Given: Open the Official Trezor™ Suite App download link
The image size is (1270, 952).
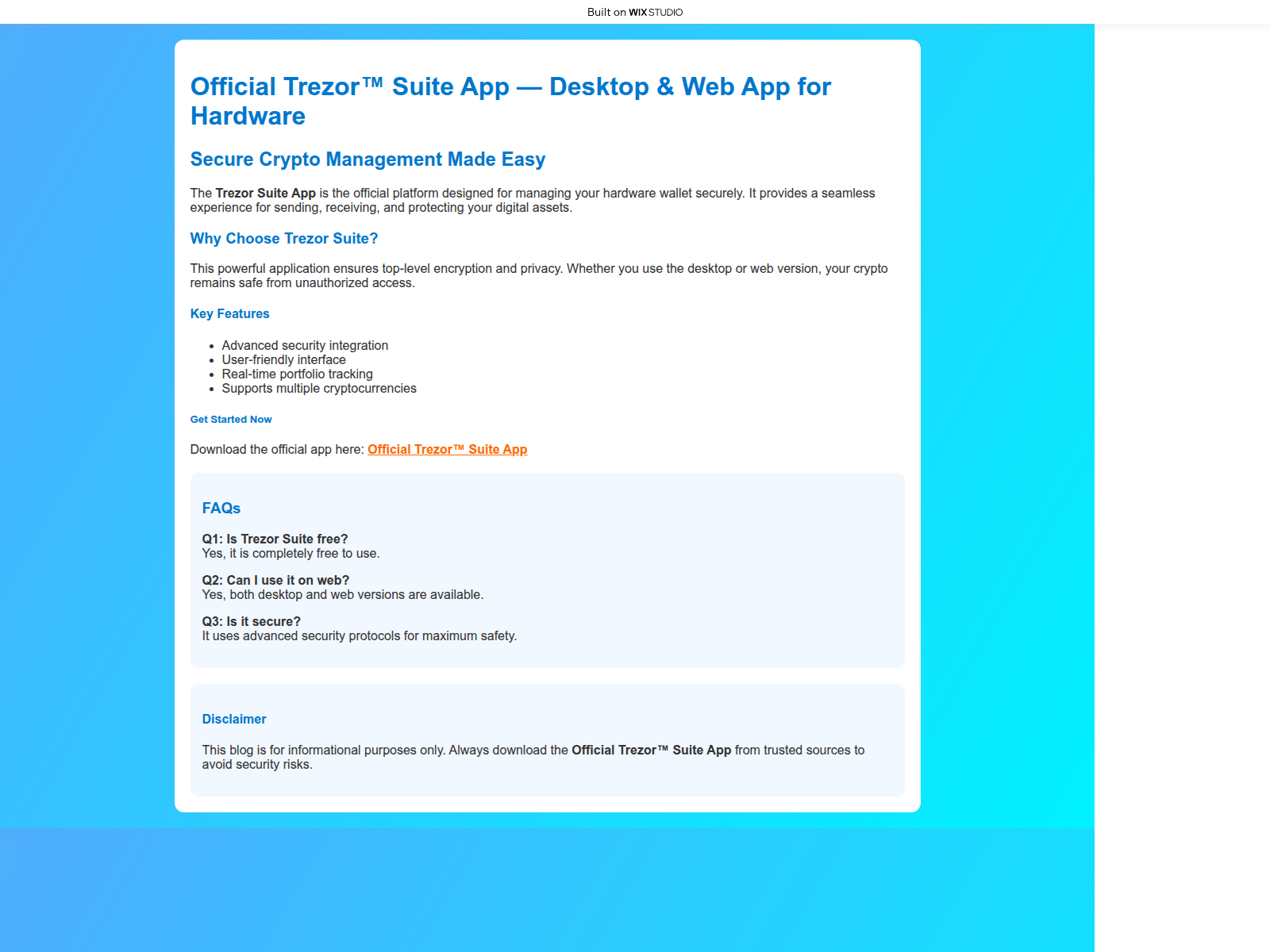Looking at the screenshot, I should [x=447, y=449].
